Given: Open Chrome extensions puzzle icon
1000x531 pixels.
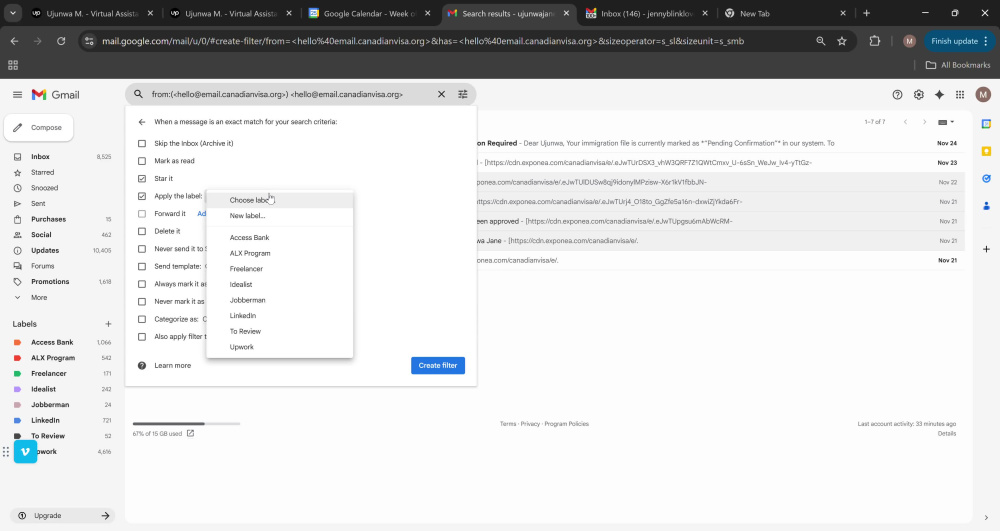Looking at the screenshot, I should pos(874,41).
